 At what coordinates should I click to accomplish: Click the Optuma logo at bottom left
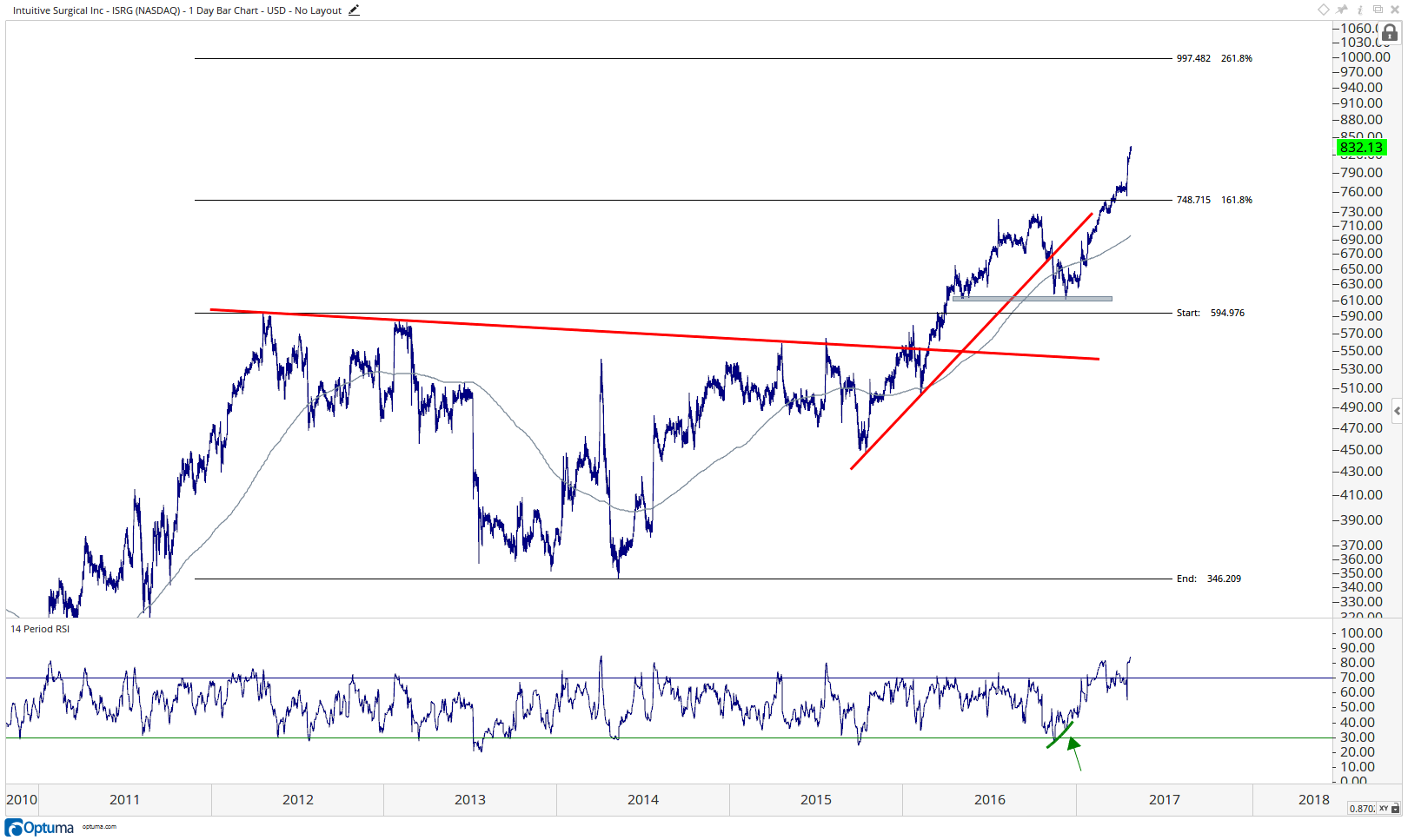40,827
